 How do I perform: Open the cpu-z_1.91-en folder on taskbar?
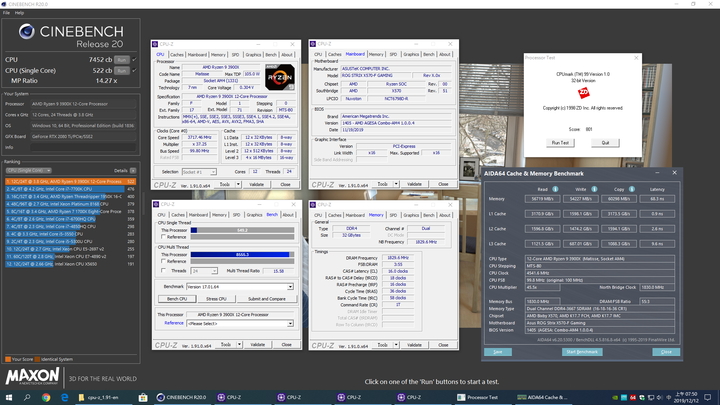click(x=102, y=397)
